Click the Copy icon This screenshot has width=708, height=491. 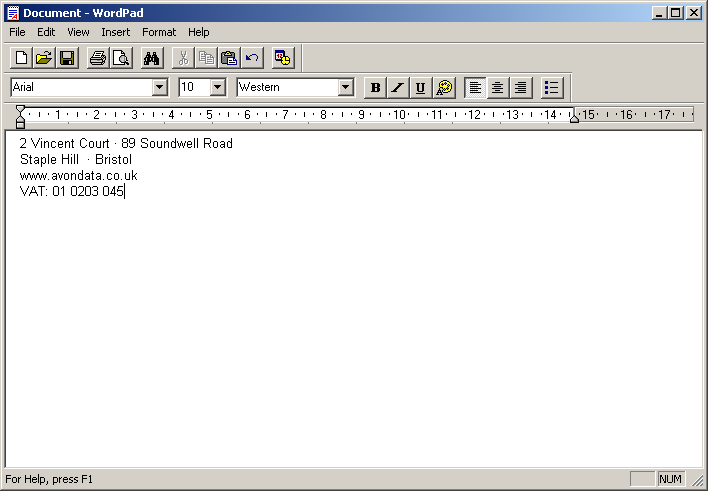point(206,58)
